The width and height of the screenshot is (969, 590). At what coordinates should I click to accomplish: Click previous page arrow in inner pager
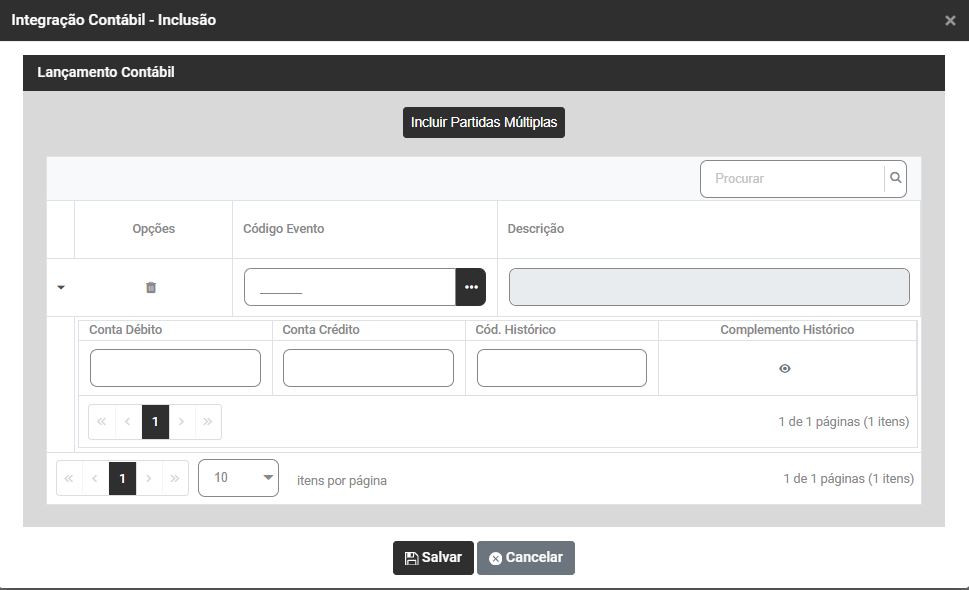(128, 422)
